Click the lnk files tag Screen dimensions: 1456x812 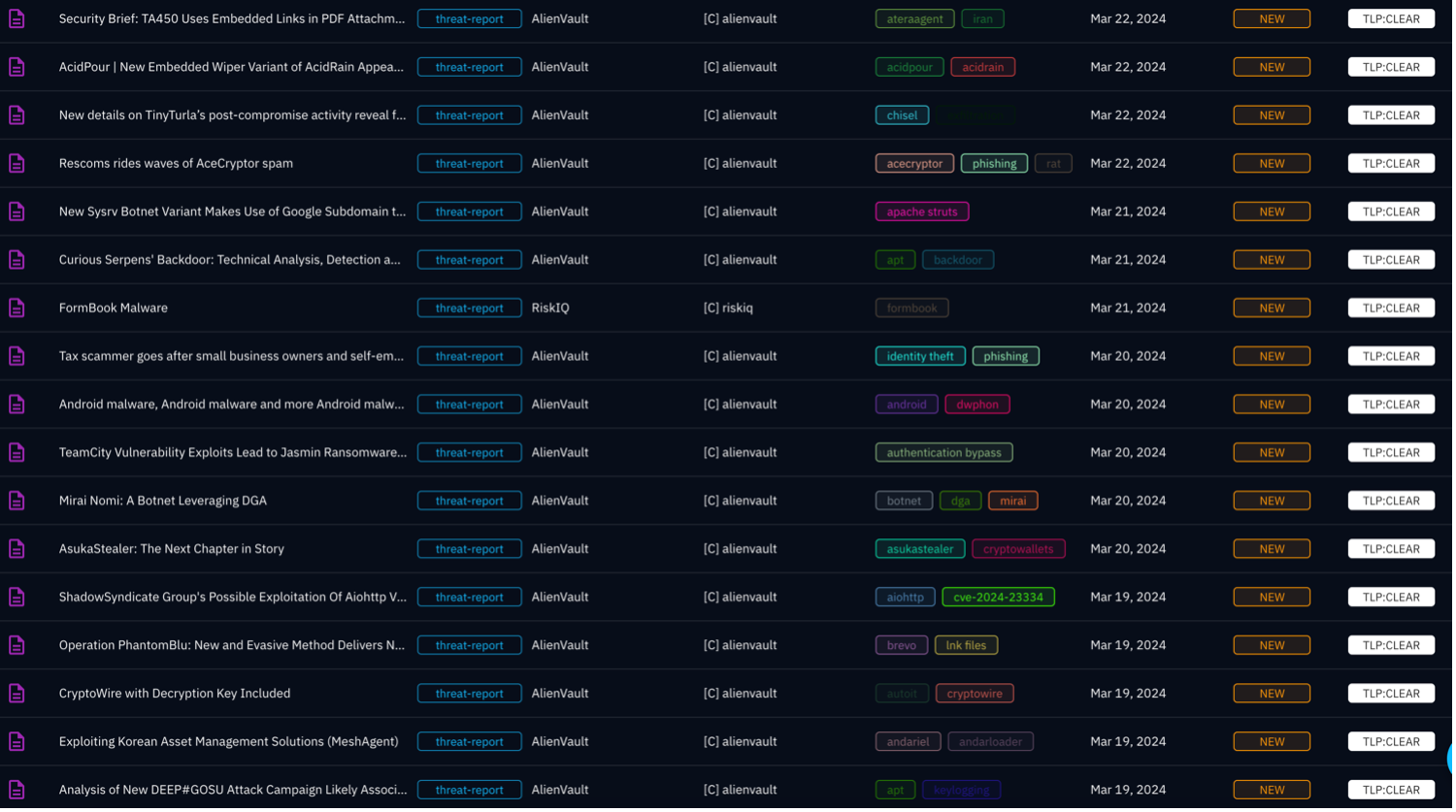pos(966,645)
